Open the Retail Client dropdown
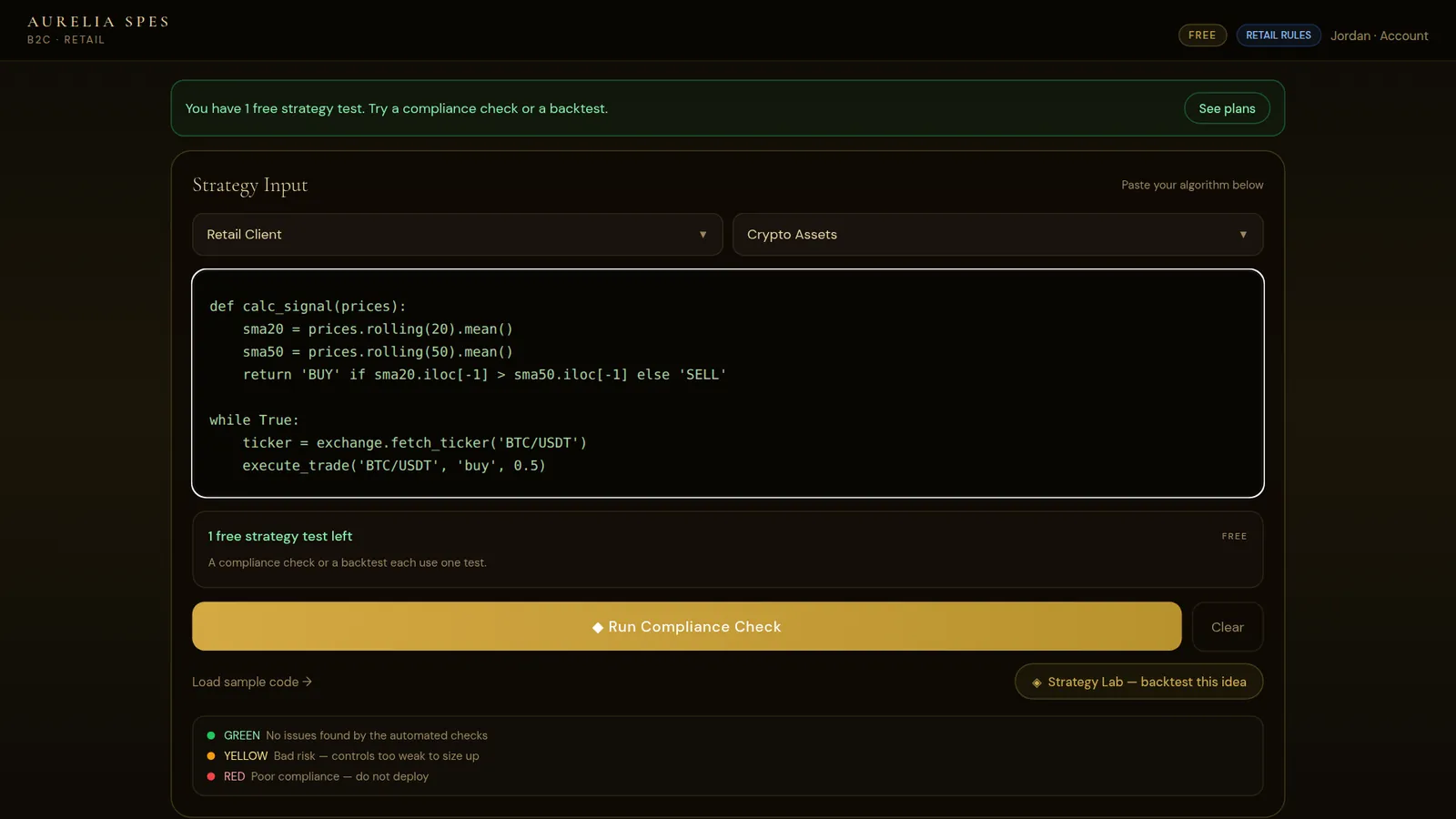Image resolution: width=1456 pixels, height=819 pixels. (457, 235)
